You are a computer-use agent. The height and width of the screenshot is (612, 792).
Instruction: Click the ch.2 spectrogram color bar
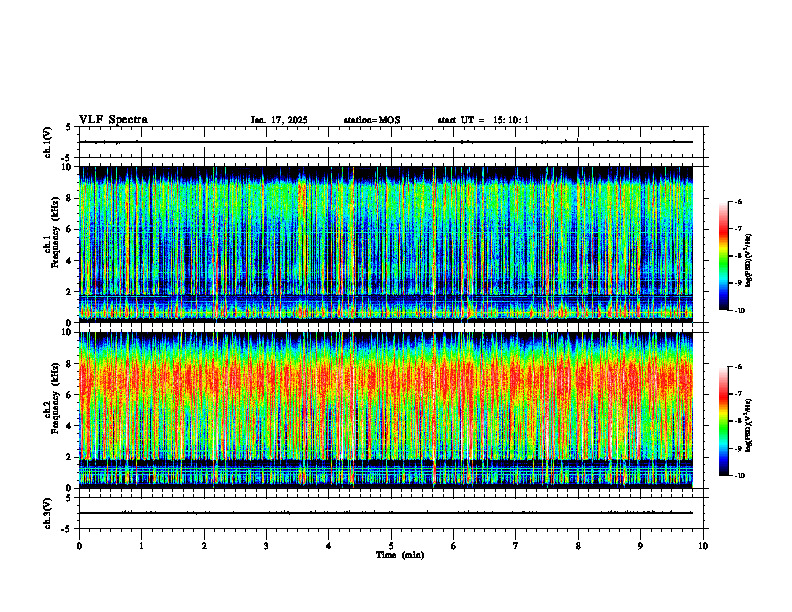pyautogui.click(x=724, y=421)
